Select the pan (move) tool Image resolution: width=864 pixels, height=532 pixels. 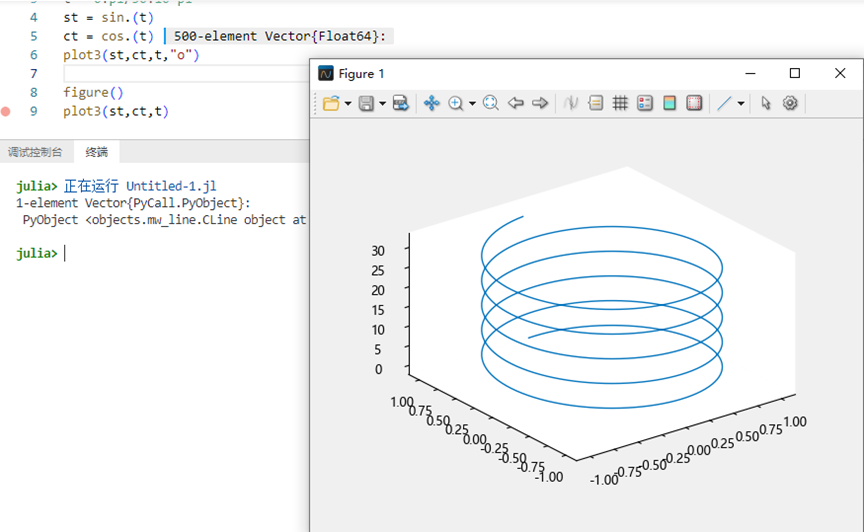tap(431, 103)
